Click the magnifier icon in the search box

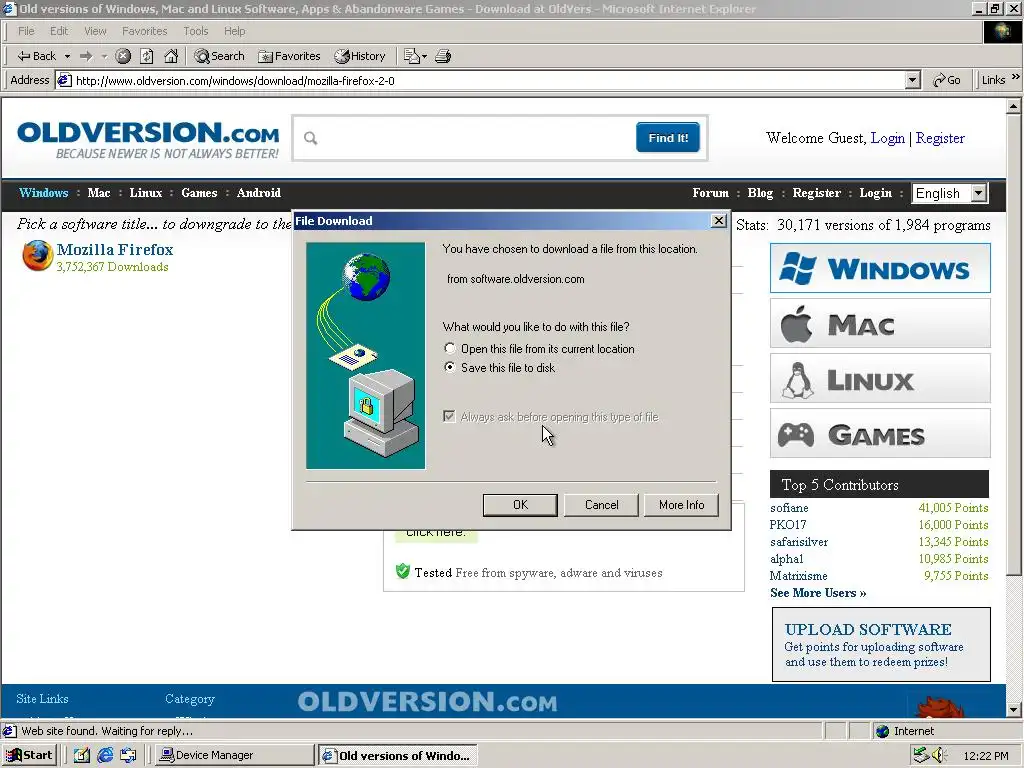[311, 138]
